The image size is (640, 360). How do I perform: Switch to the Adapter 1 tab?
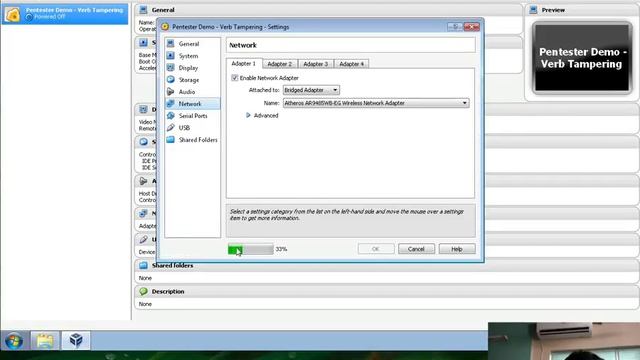click(244, 64)
